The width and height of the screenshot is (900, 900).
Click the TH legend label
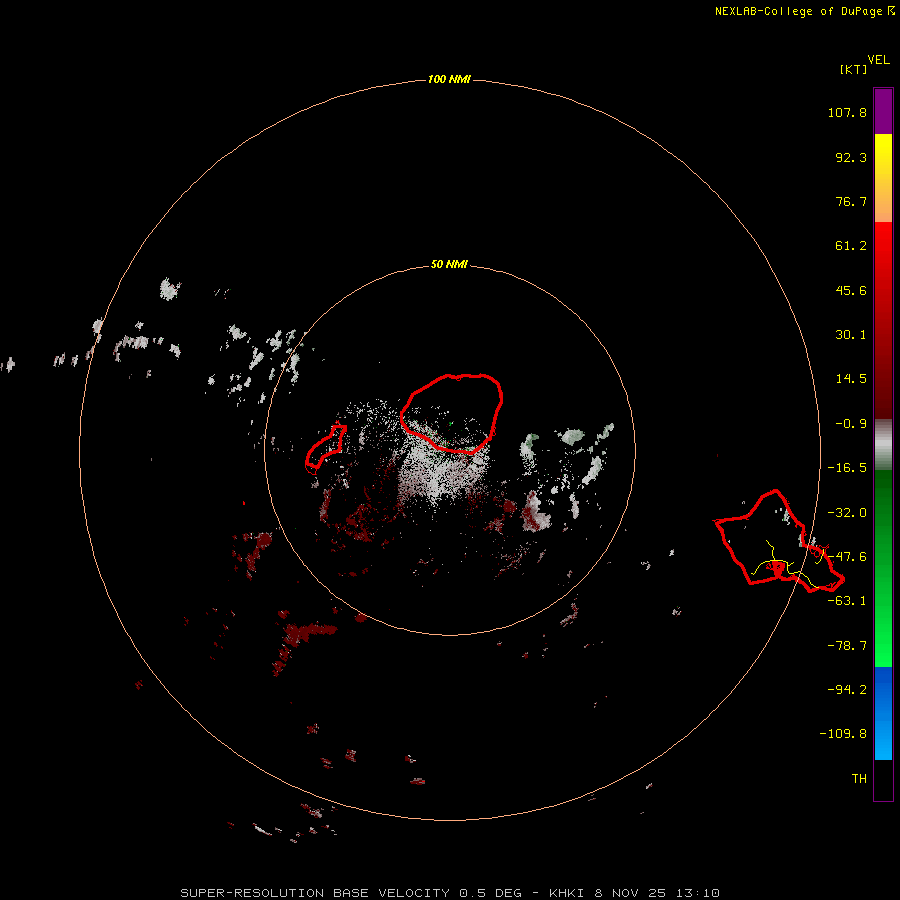[859, 779]
